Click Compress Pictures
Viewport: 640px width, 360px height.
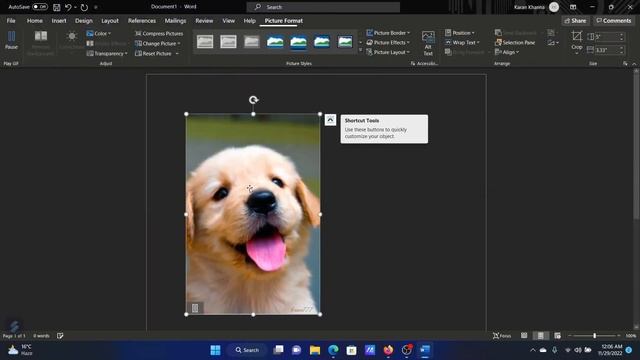[x=159, y=33]
